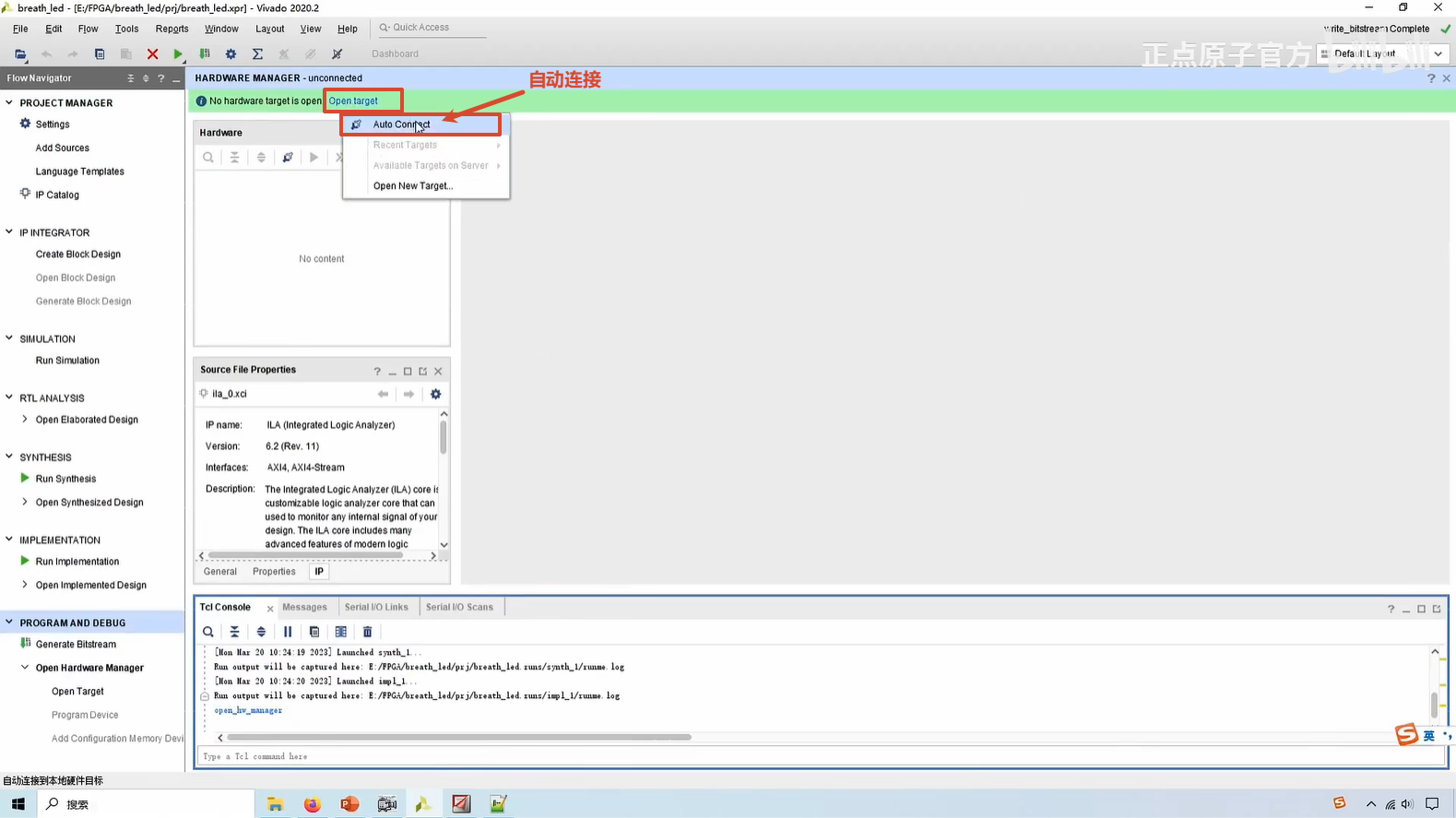
Task: Collapse all in Tcl Console toolbar
Action: (x=235, y=632)
